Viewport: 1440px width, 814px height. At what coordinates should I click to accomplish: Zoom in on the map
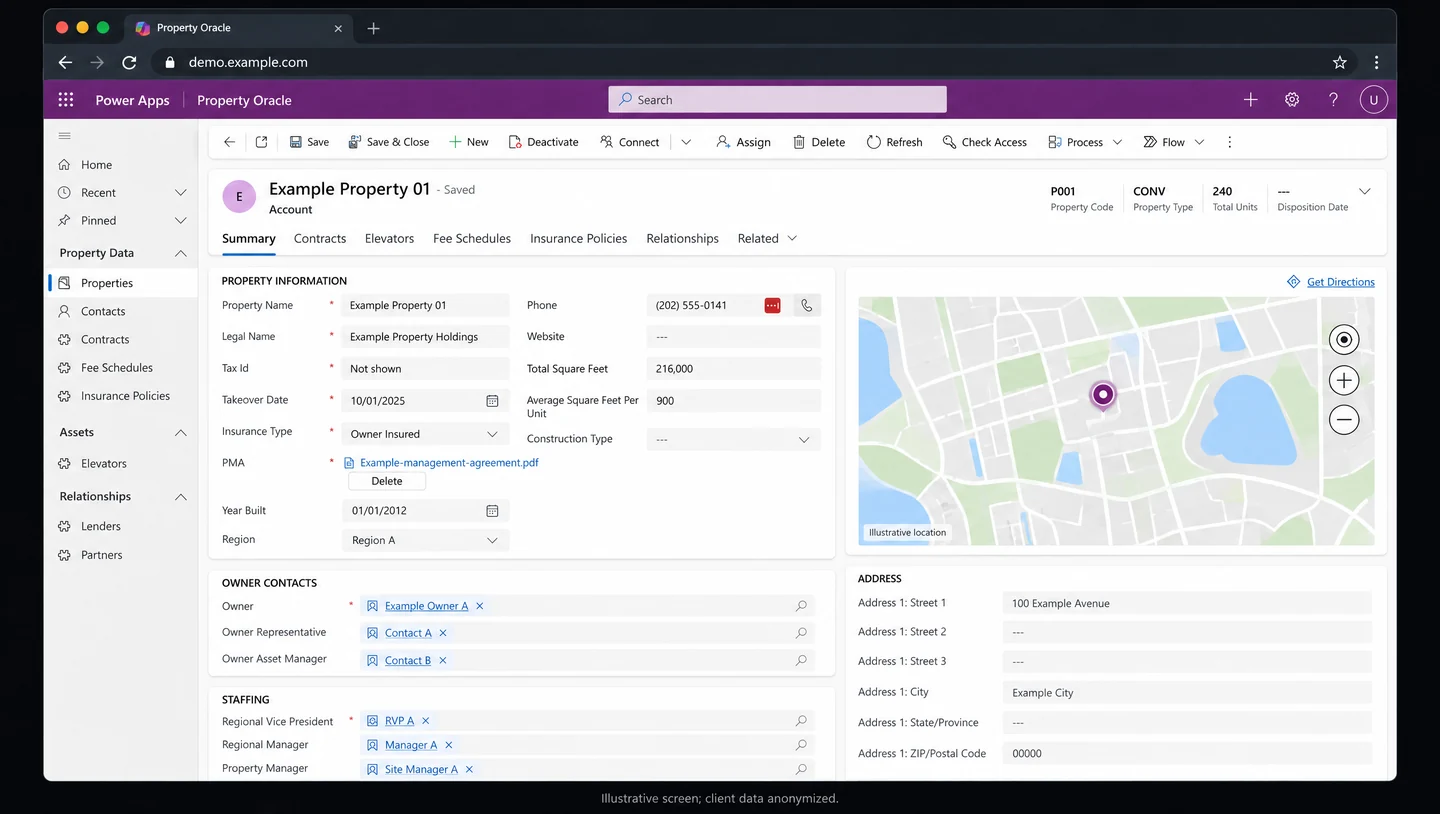pos(1344,380)
